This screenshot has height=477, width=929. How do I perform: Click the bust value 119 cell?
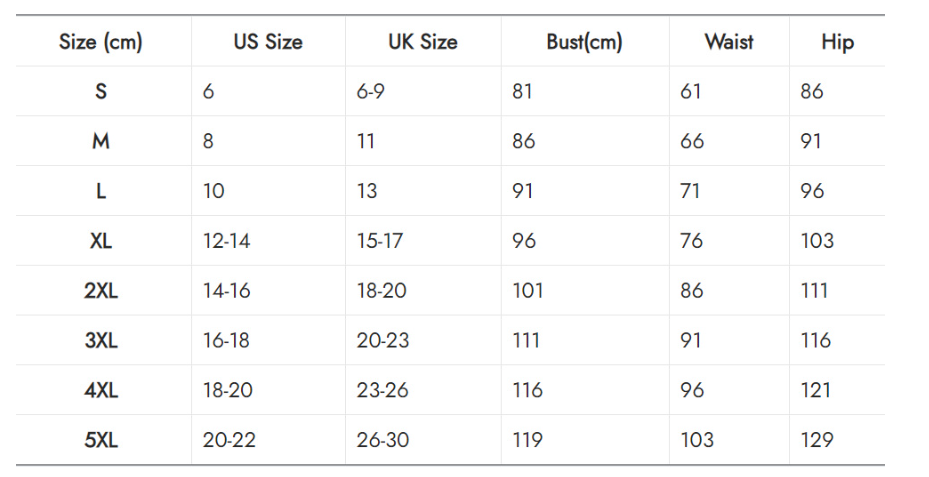point(527,440)
